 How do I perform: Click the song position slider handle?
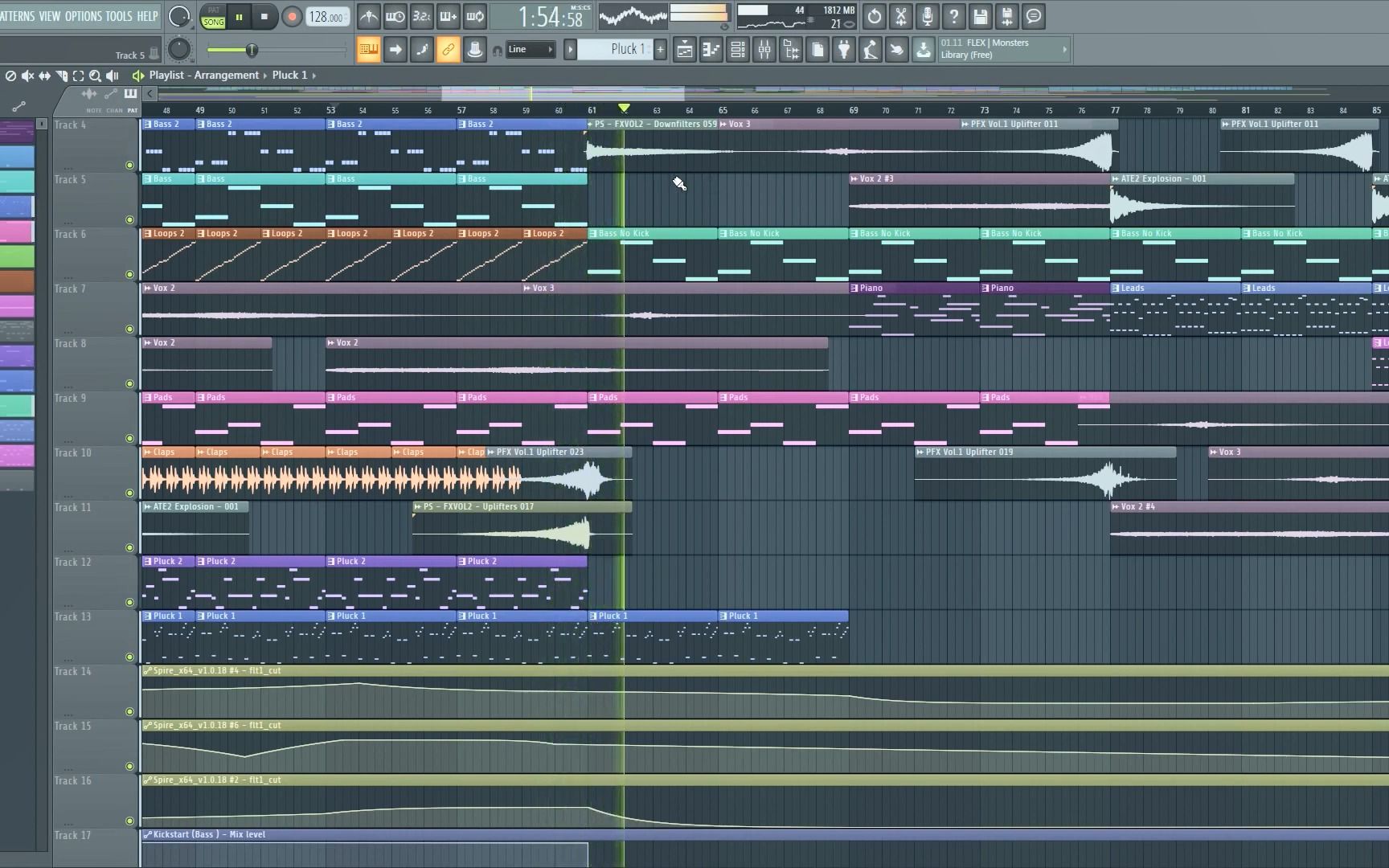coord(252,50)
